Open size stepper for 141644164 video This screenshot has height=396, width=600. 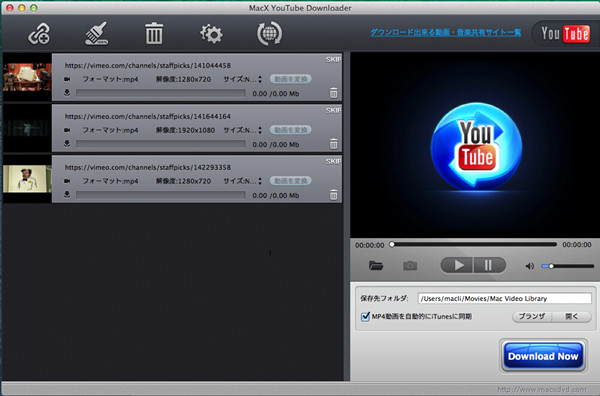pyautogui.click(x=260, y=130)
